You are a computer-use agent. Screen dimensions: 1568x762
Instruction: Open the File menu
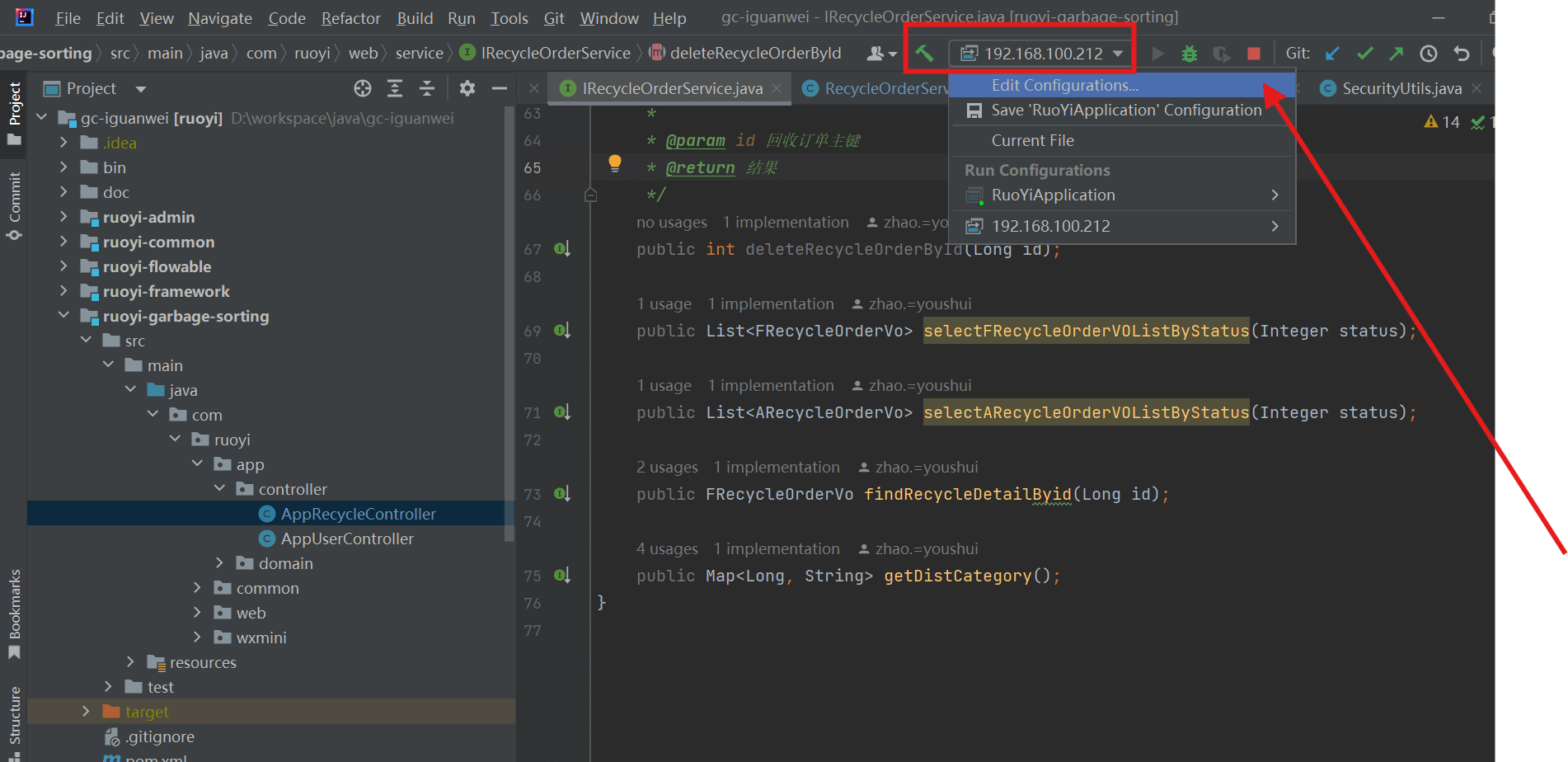[68, 18]
